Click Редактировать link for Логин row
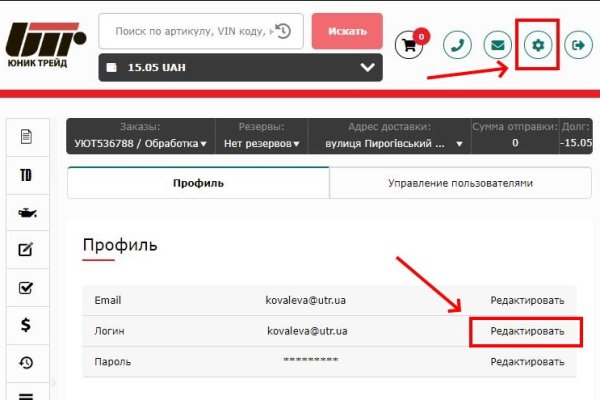600x400 pixels. click(x=526, y=331)
